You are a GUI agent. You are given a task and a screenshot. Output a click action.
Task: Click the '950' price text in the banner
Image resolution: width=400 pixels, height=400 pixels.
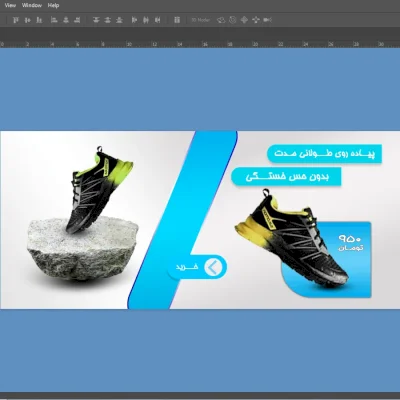(x=350, y=239)
